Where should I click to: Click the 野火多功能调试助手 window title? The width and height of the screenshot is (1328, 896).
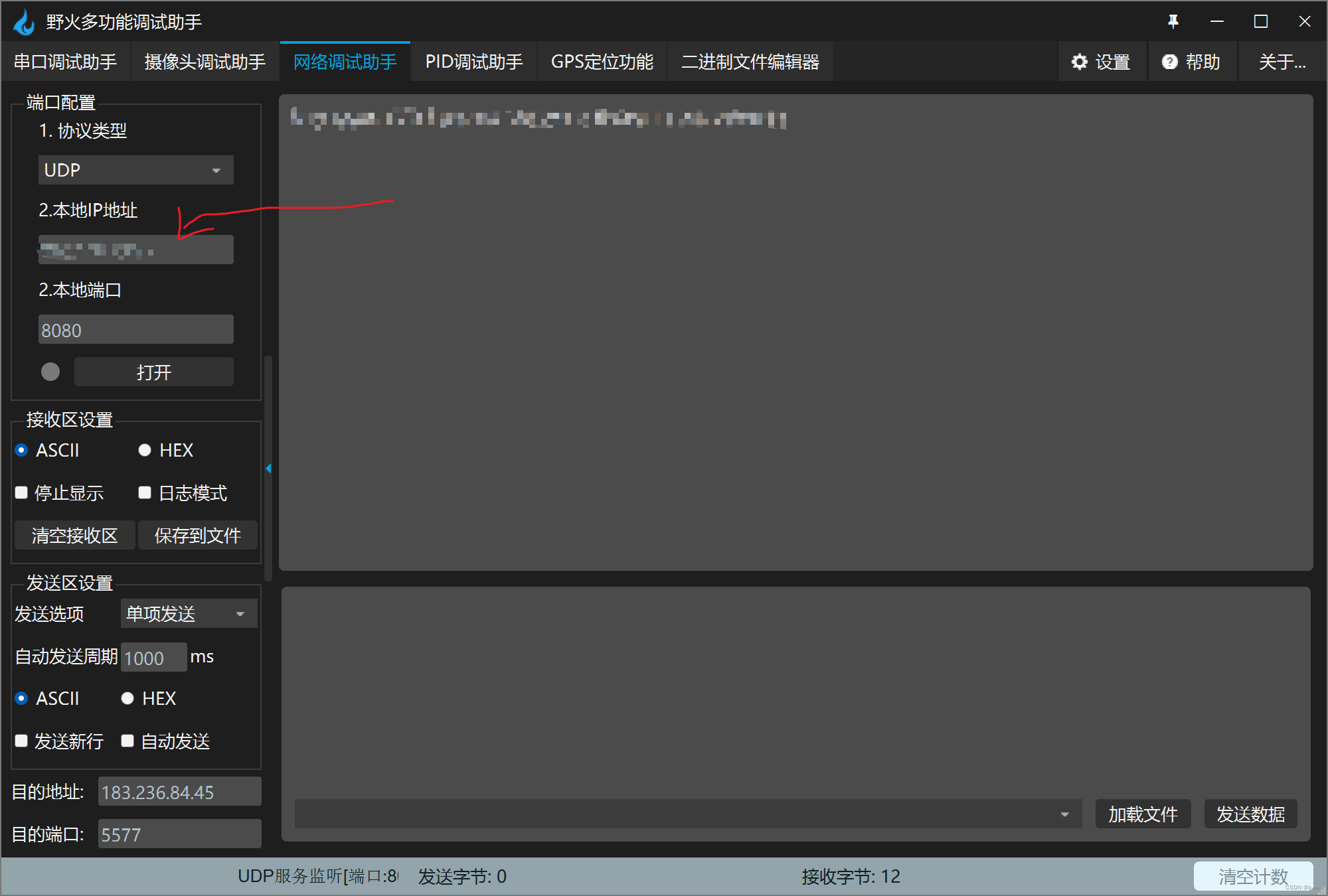(124, 22)
